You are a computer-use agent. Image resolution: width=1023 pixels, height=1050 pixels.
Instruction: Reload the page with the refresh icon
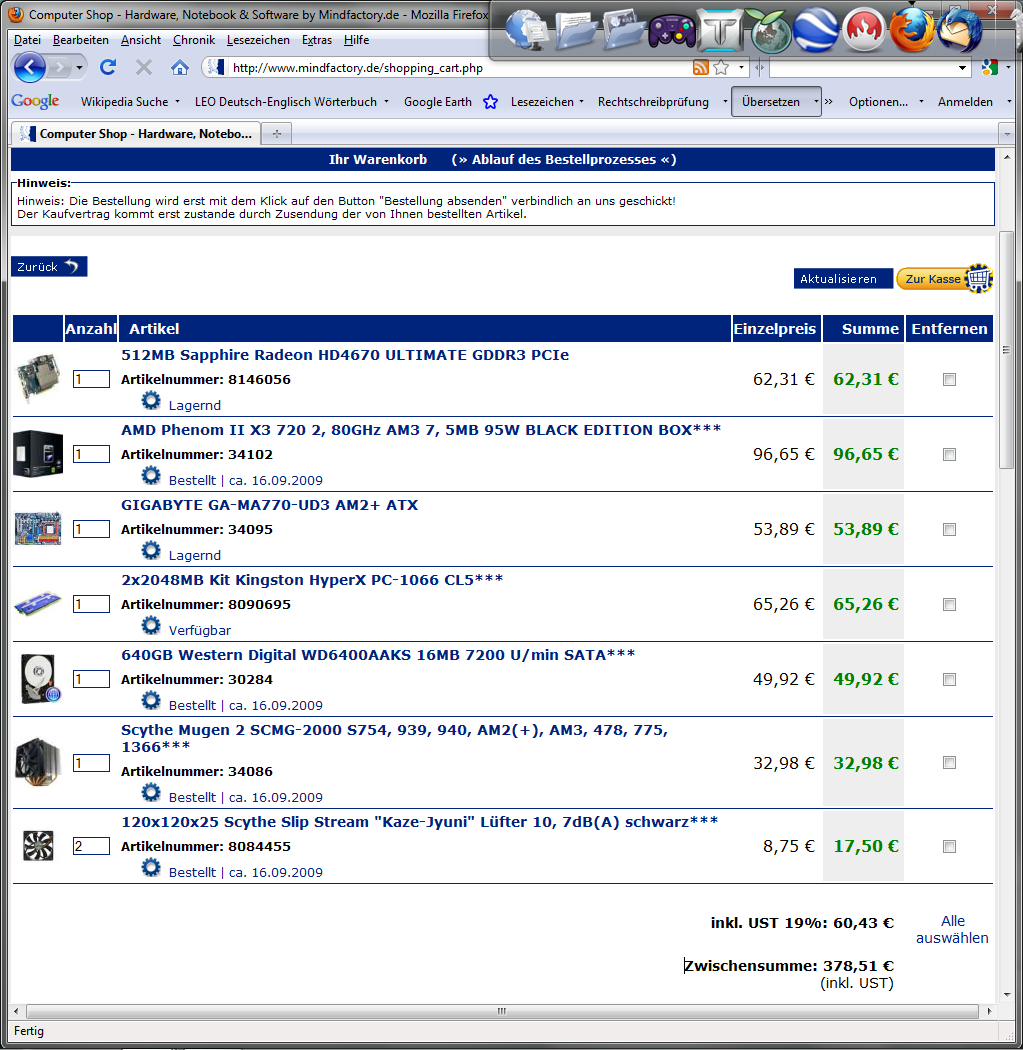tap(108, 67)
